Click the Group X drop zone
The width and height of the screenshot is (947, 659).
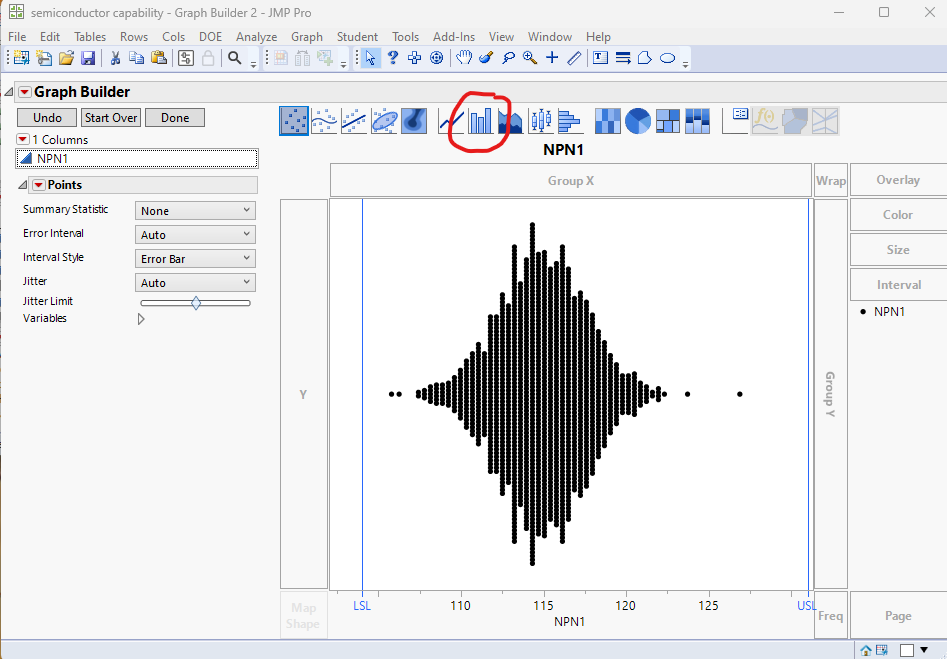571,181
